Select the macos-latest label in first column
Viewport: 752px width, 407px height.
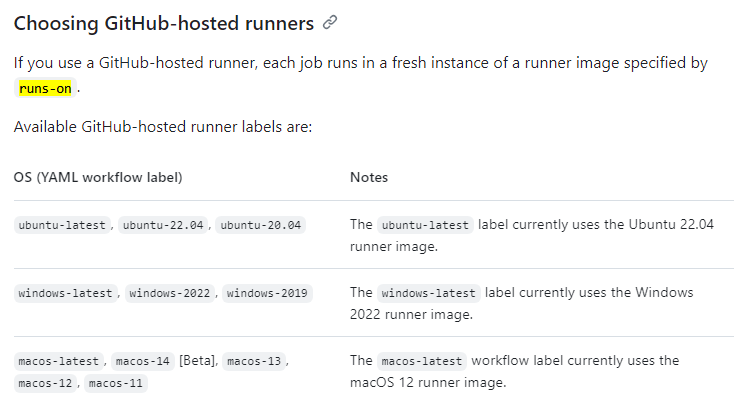pos(59,361)
